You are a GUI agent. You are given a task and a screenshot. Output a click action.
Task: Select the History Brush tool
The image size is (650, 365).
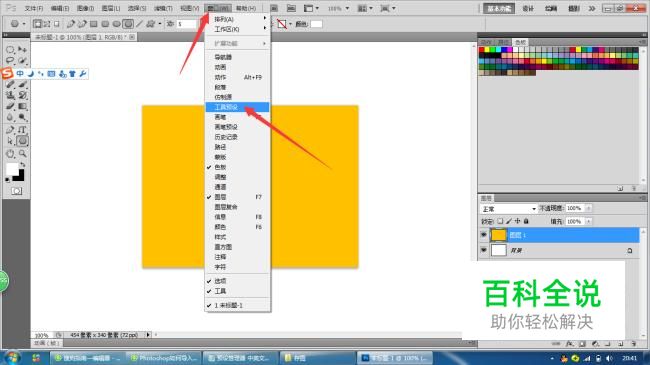pyautogui.click(x=22, y=95)
